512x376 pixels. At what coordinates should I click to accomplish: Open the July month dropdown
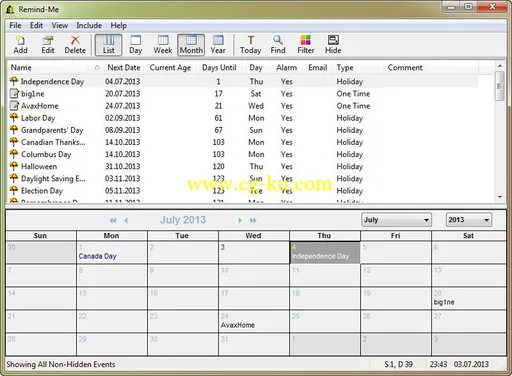pyautogui.click(x=396, y=220)
